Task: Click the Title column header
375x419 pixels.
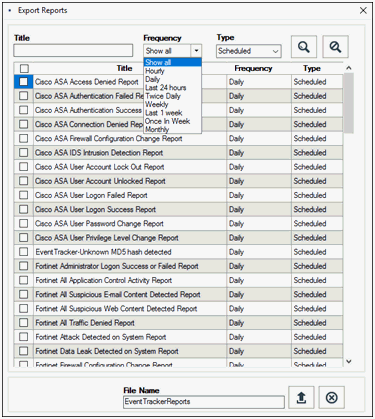Action: coord(124,68)
